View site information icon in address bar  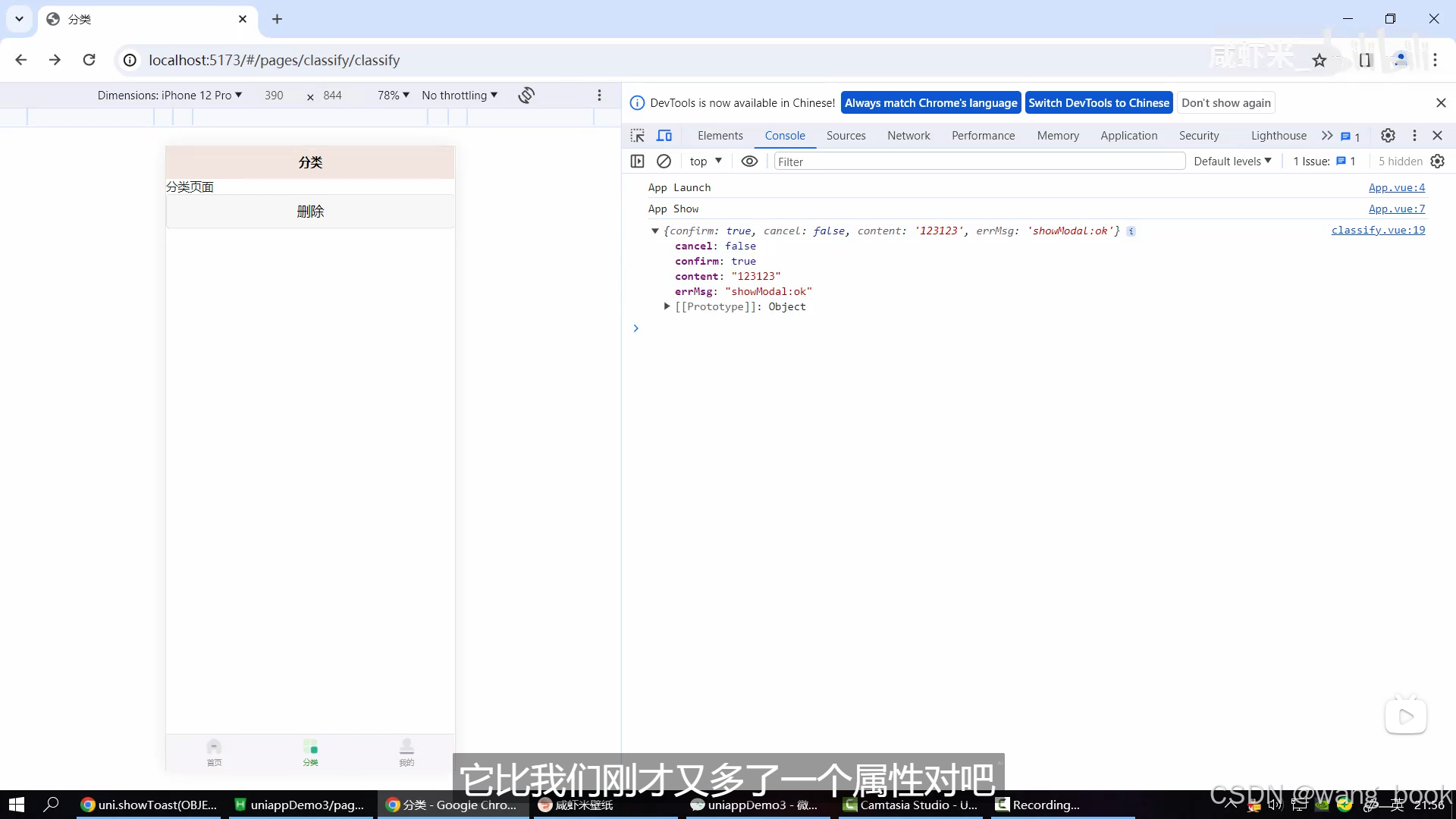(x=130, y=60)
